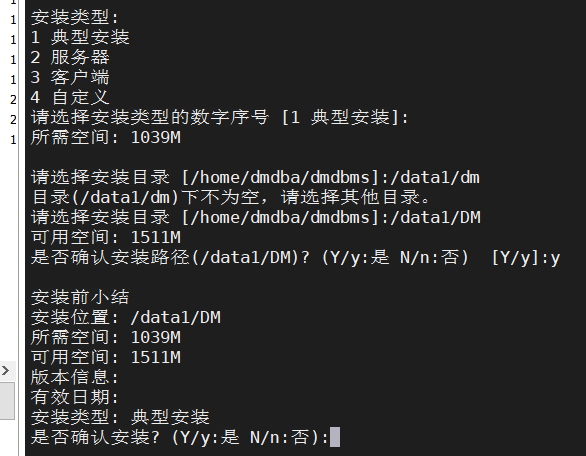This screenshot has width=586, height=456.
Task: Click the '安装类型: 典型安装' summary line
Action: tap(120, 417)
